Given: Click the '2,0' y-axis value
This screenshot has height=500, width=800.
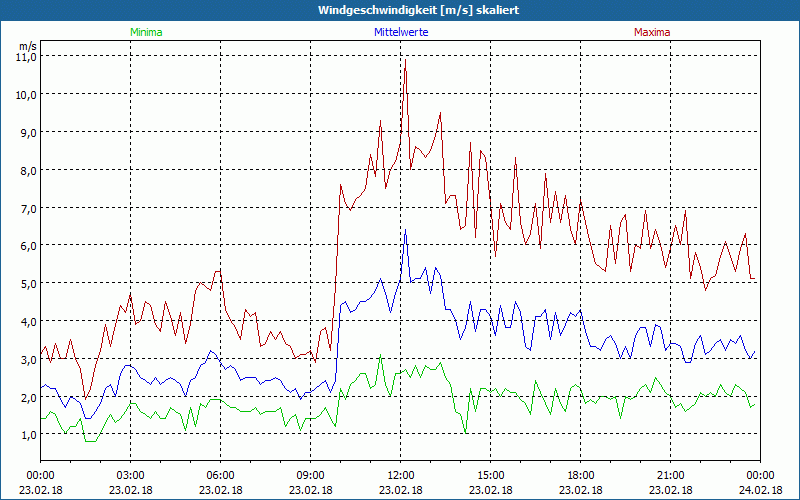Looking at the screenshot, I should click(28, 397).
